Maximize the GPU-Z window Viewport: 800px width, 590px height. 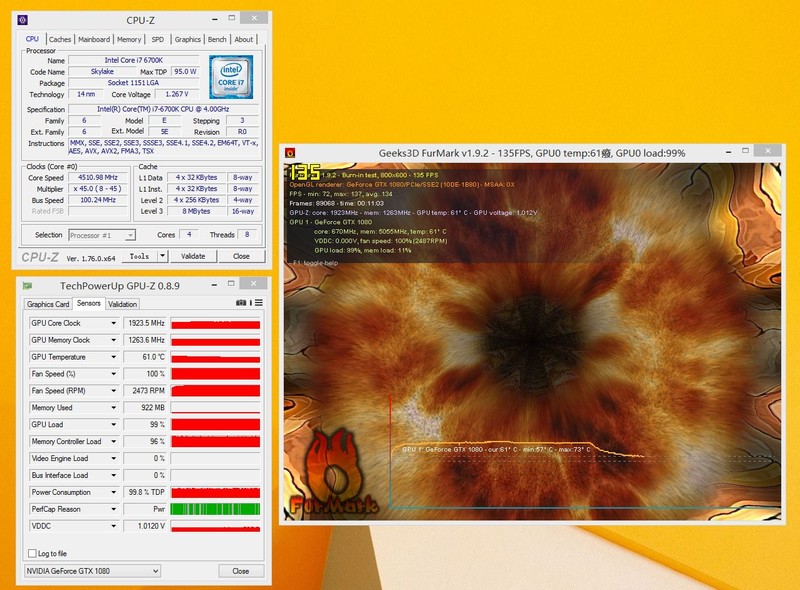tap(231, 283)
